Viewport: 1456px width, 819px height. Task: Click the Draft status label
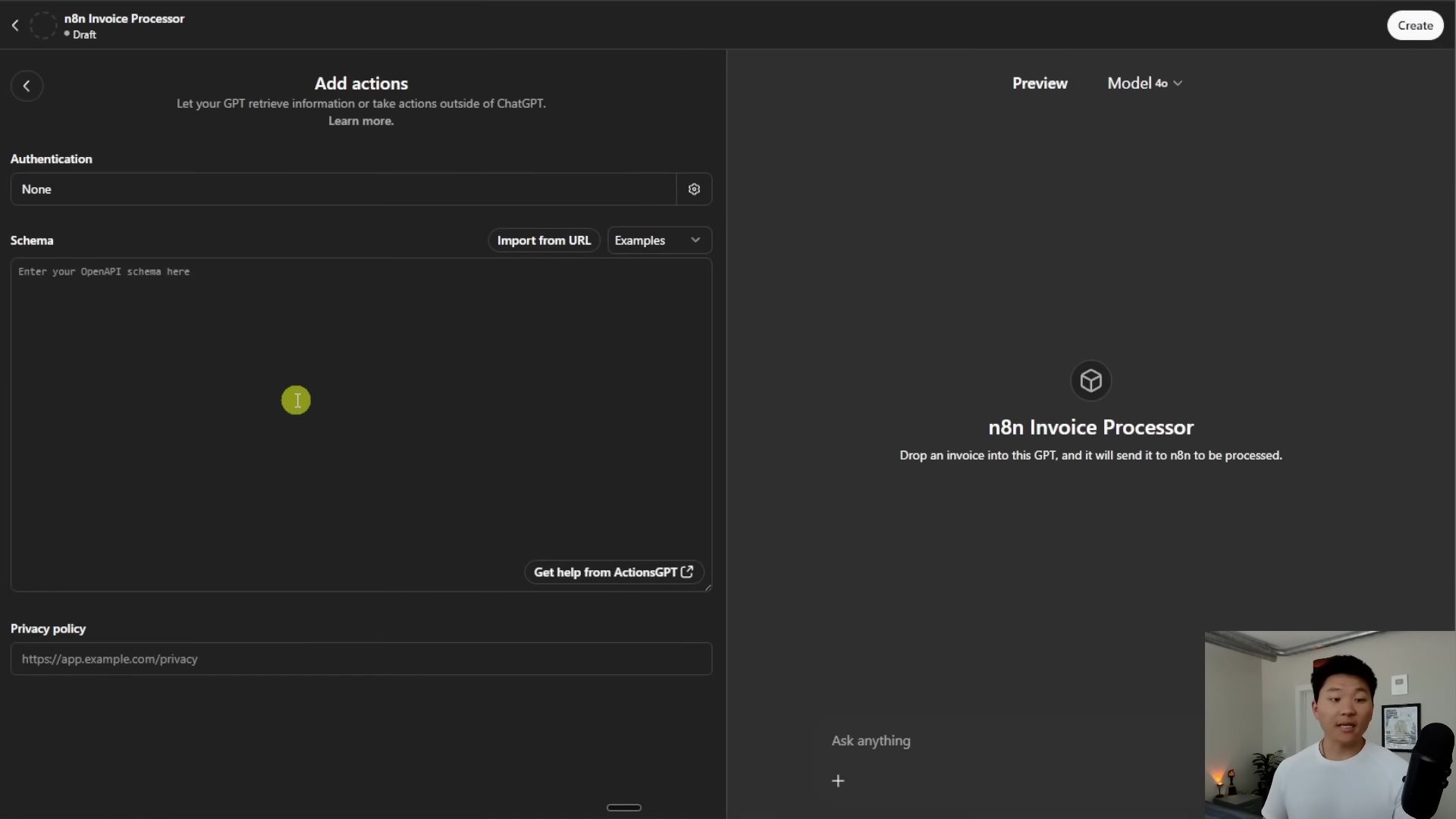[84, 35]
